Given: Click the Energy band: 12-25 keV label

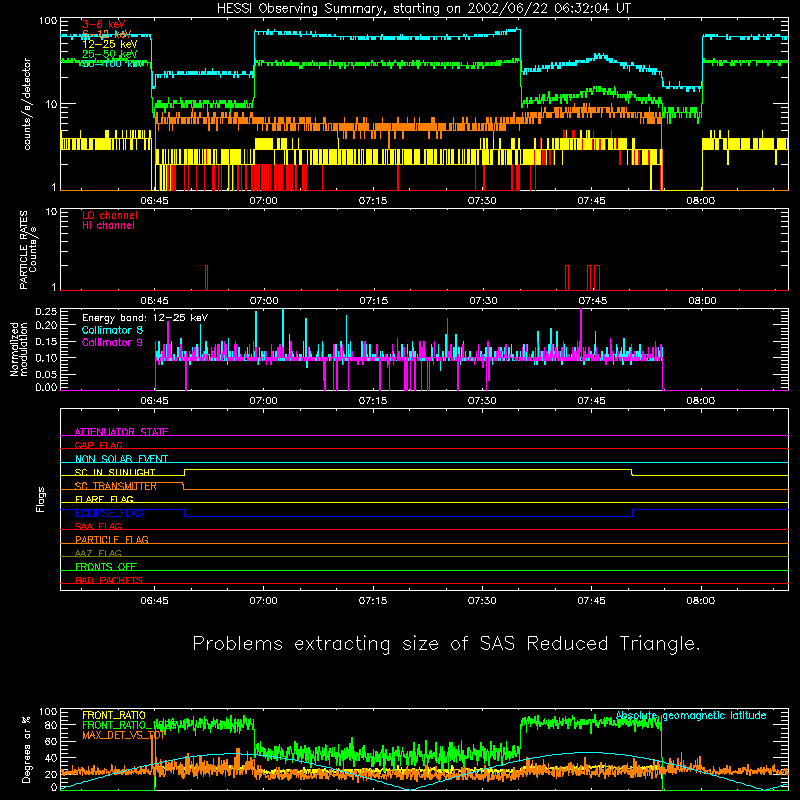Looking at the screenshot, I should tap(145, 318).
